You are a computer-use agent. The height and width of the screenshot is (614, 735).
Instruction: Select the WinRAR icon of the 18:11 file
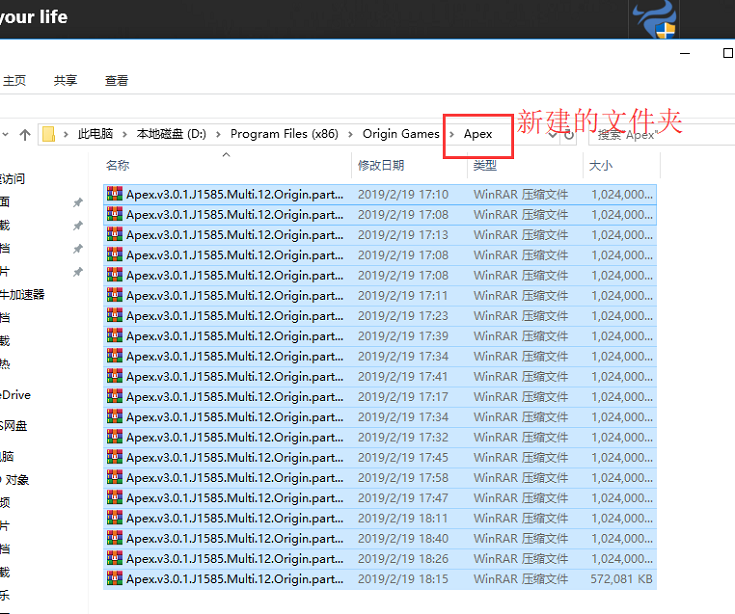[x=114, y=517]
